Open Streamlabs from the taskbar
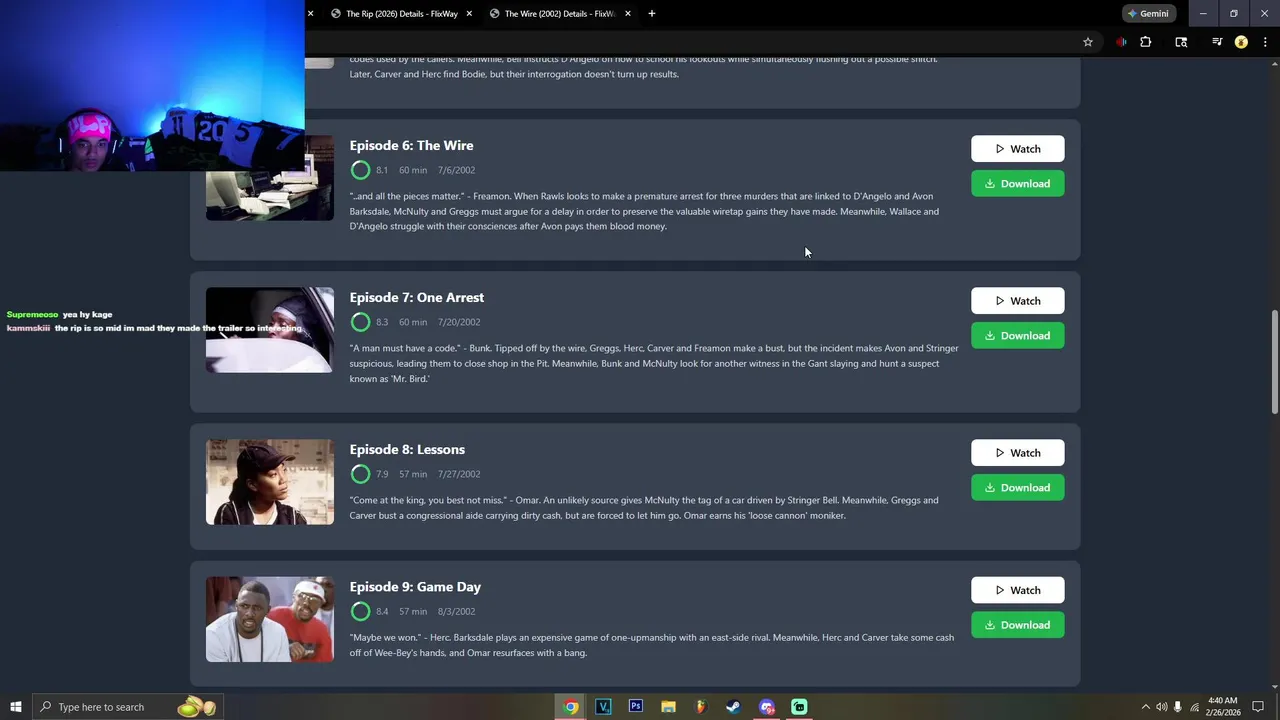The height and width of the screenshot is (720, 1280). (799, 707)
